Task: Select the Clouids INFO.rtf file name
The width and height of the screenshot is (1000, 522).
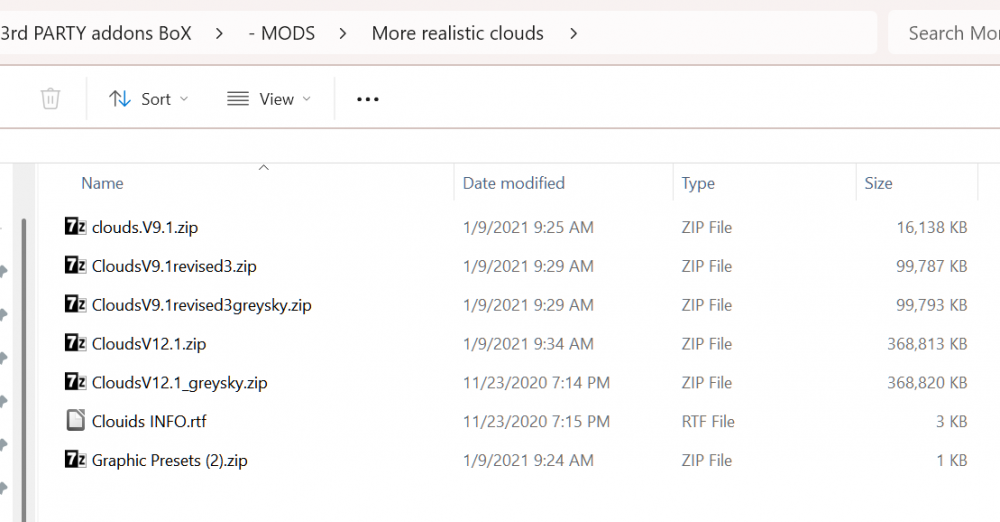Action: coord(149,421)
